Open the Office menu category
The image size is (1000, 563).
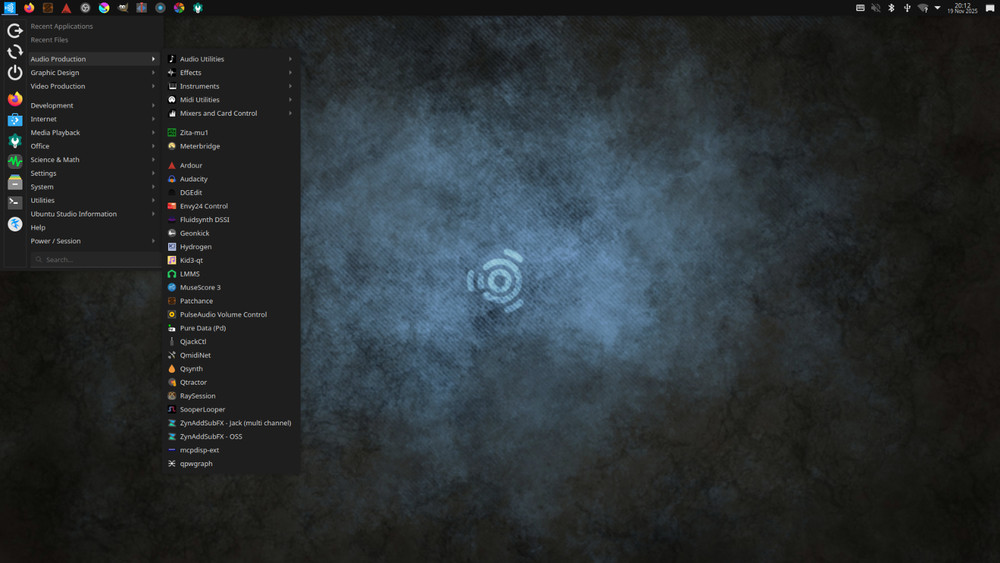click(93, 146)
